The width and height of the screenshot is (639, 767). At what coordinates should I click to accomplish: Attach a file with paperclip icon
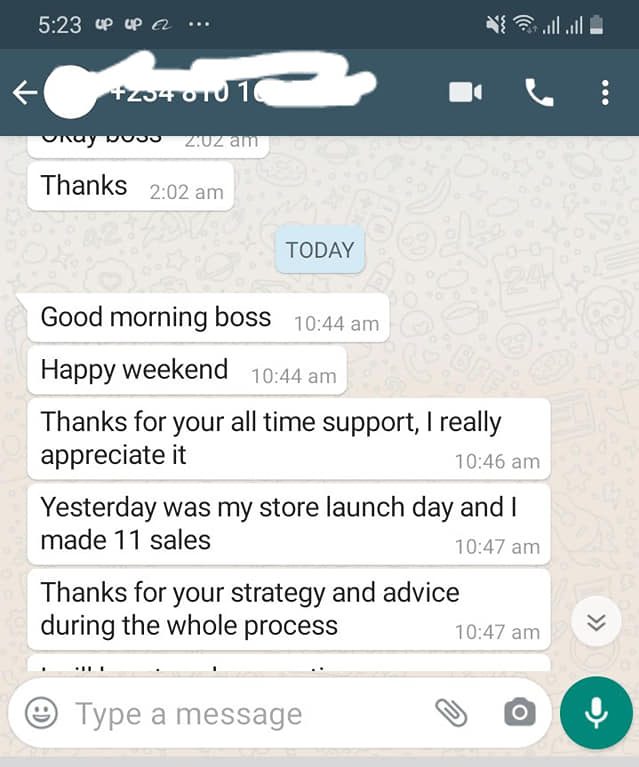click(x=451, y=712)
